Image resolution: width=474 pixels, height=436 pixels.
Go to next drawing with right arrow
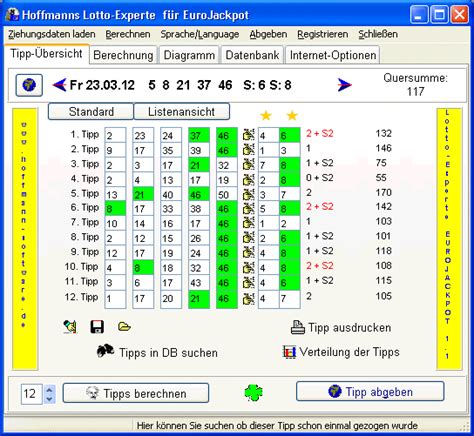(344, 85)
